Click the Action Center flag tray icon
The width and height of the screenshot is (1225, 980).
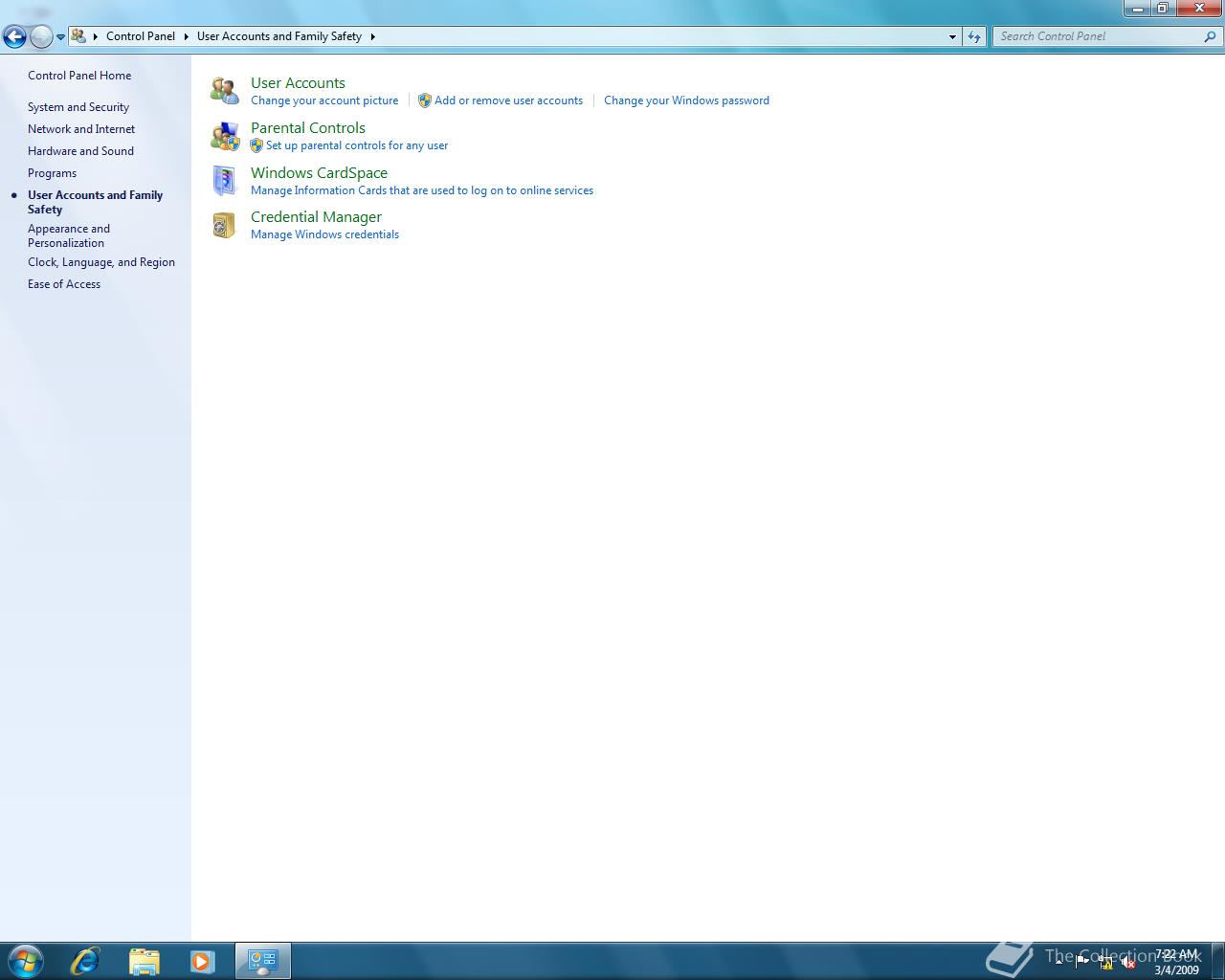coord(1082,962)
